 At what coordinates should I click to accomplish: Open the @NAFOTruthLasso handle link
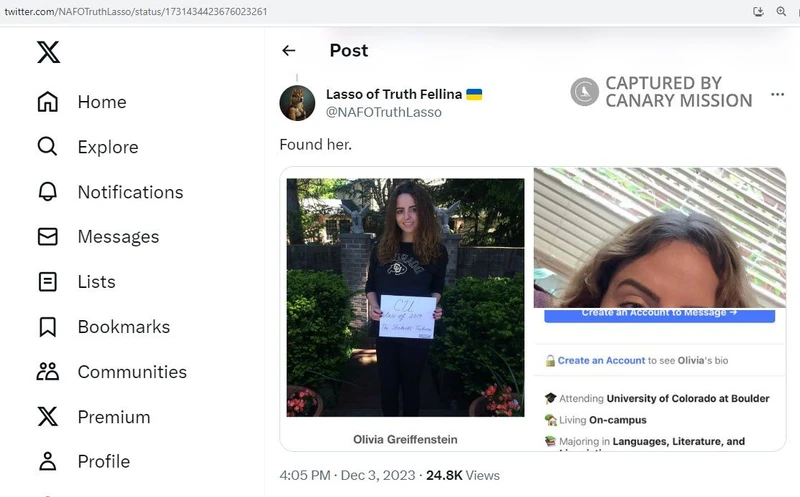[x=384, y=112]
